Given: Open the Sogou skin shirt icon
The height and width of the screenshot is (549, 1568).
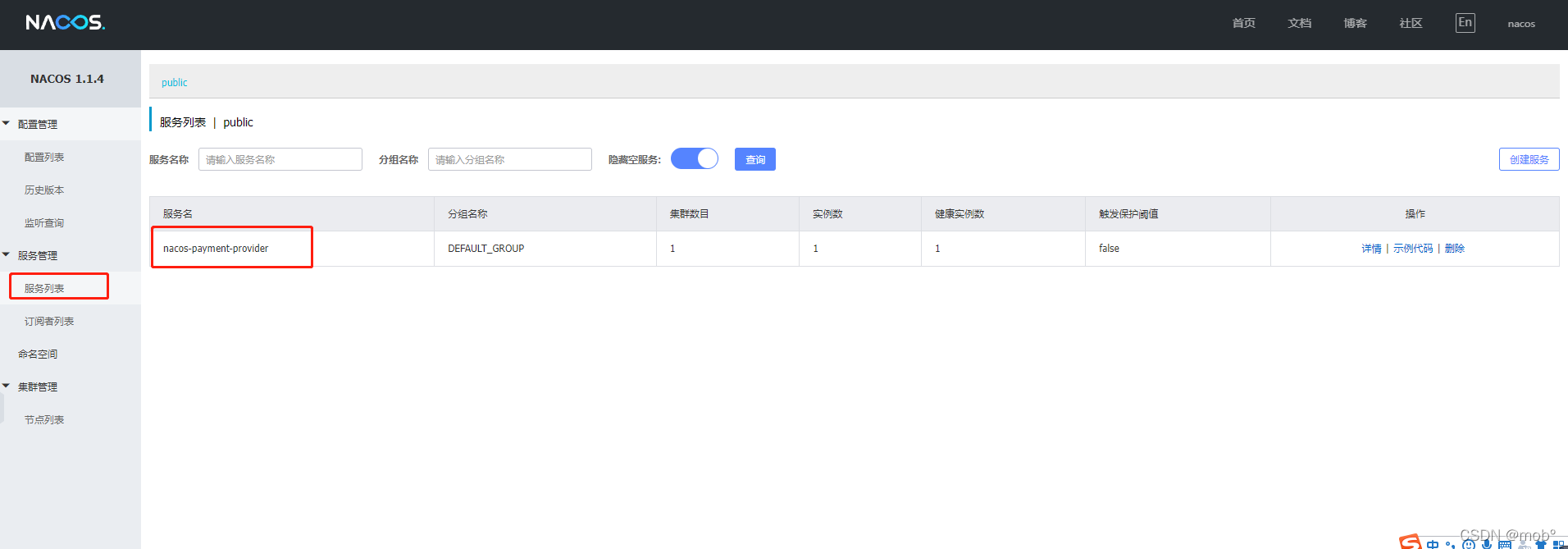Looking at the screenshot, I should 1540,544.
